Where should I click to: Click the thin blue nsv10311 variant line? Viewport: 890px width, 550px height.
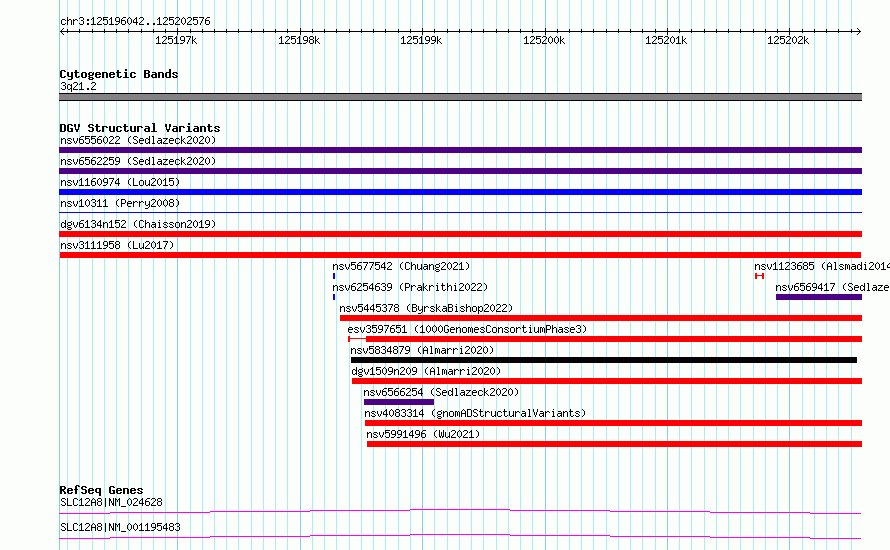coord(460,213)
